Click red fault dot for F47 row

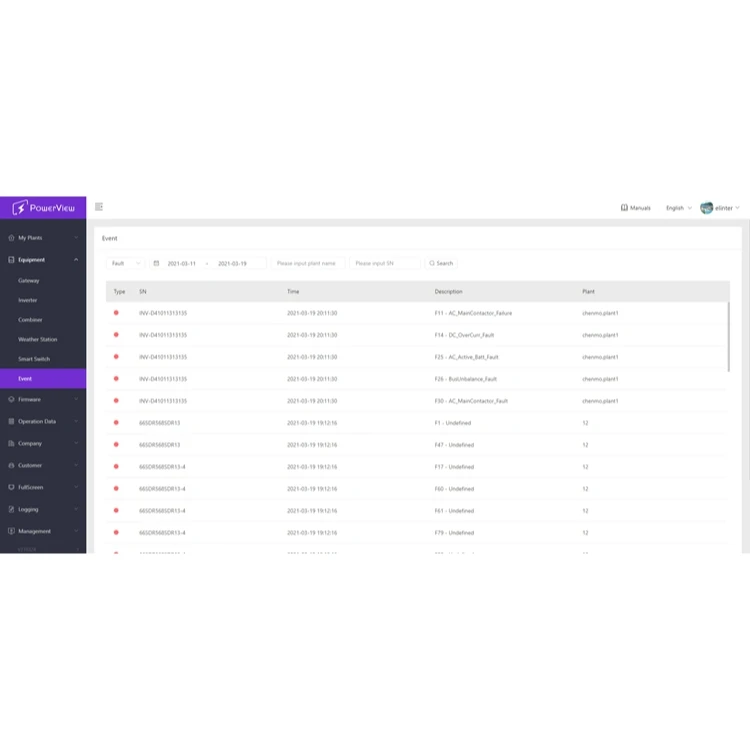(x=116, y=444)
